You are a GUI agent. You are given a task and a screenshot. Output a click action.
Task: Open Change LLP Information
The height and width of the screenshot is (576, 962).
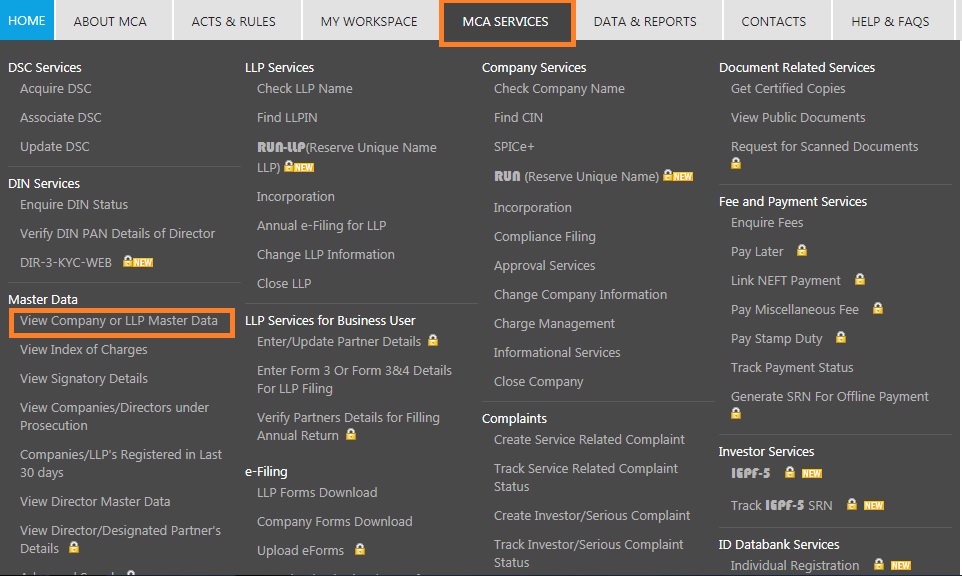click(x=326, y=255)
